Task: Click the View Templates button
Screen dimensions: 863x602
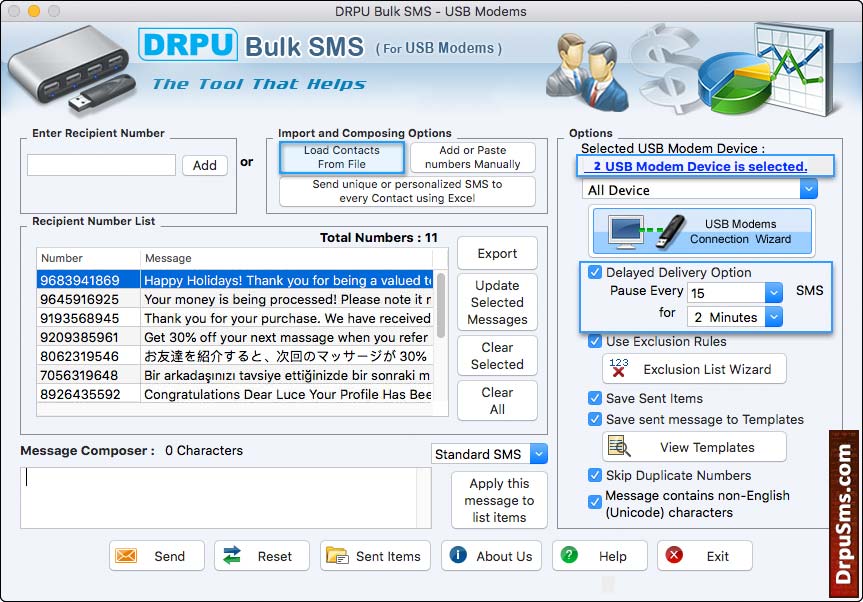Action: click(x=694, y=447)
